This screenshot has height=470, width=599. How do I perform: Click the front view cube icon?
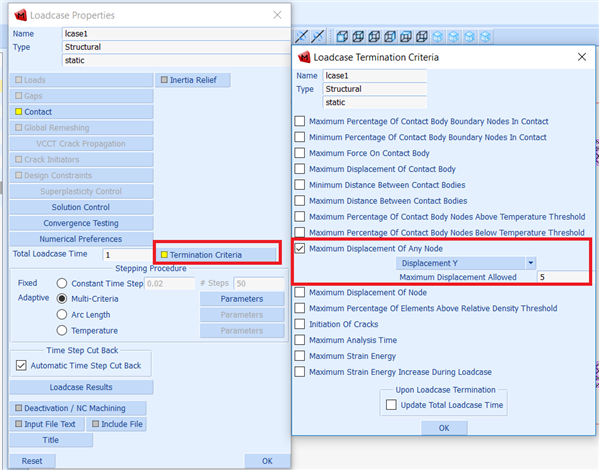tap(342, 37)
